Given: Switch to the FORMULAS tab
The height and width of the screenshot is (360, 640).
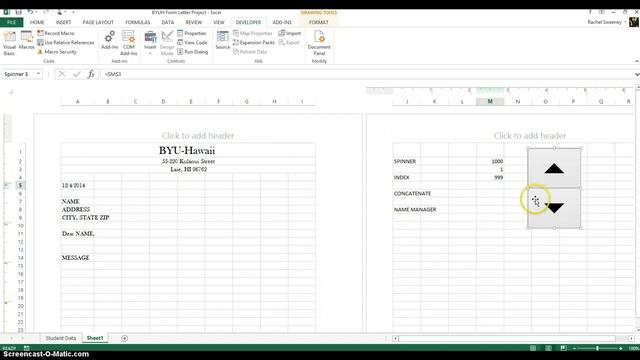Looking at the screenshot, I should [x=138, y=22].
